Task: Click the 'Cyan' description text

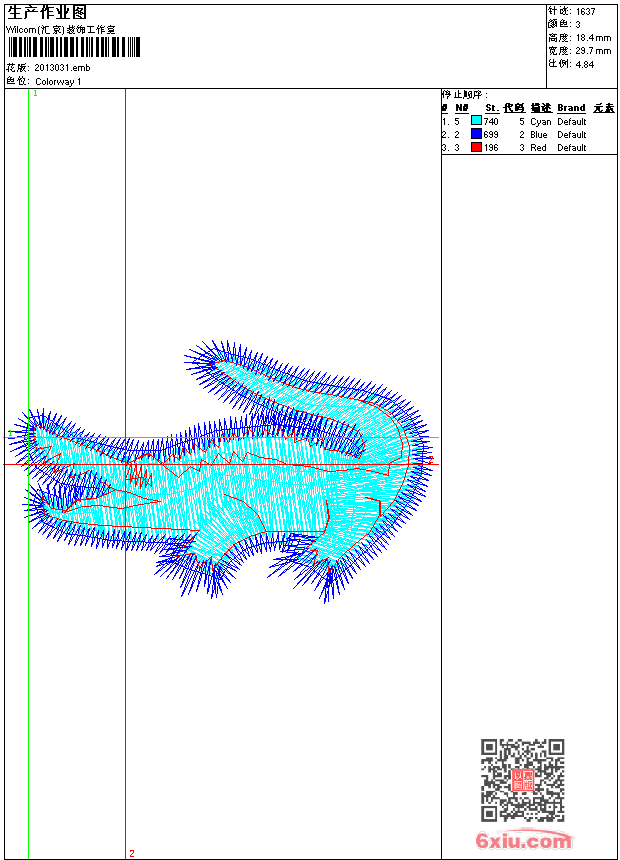Action: 540,122
